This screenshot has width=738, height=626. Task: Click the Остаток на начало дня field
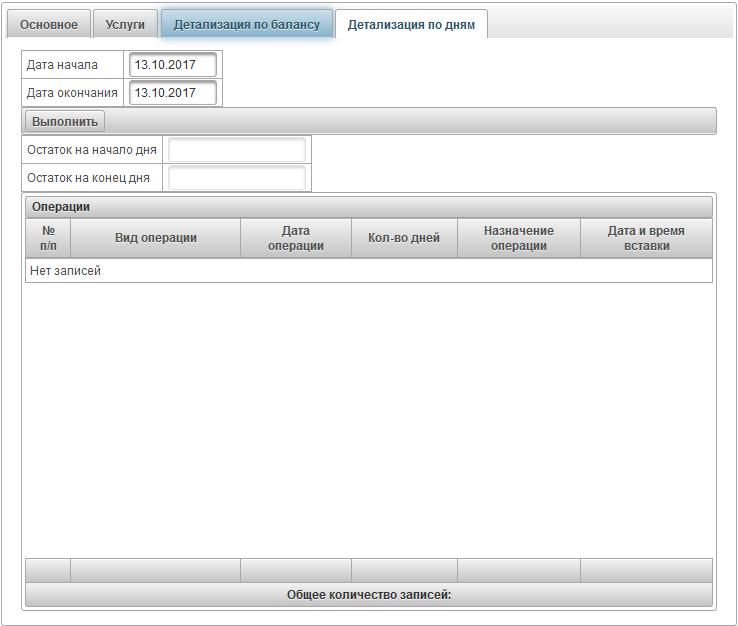tap(236, 150)
